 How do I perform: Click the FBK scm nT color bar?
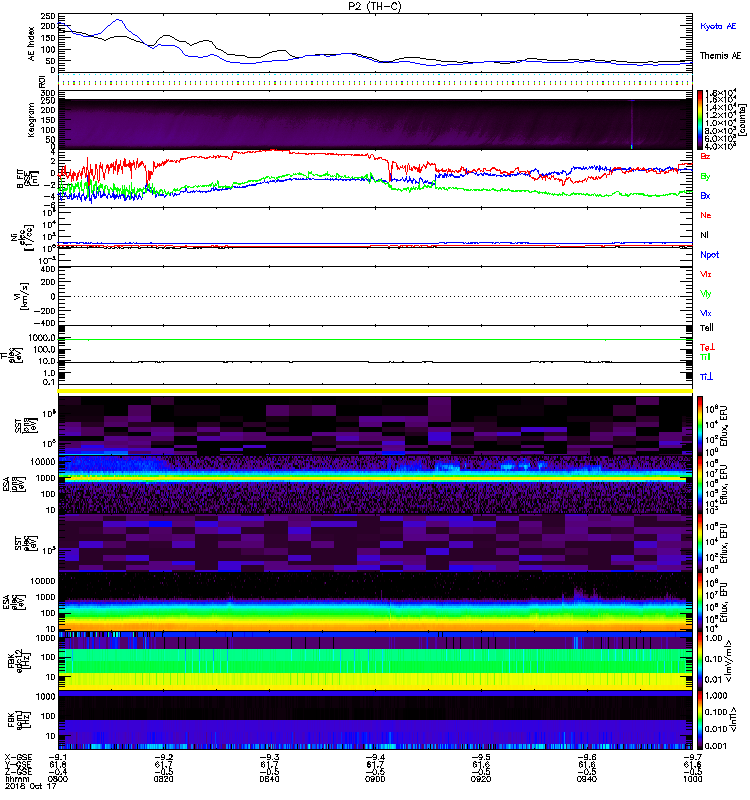[x=700, y=719]
